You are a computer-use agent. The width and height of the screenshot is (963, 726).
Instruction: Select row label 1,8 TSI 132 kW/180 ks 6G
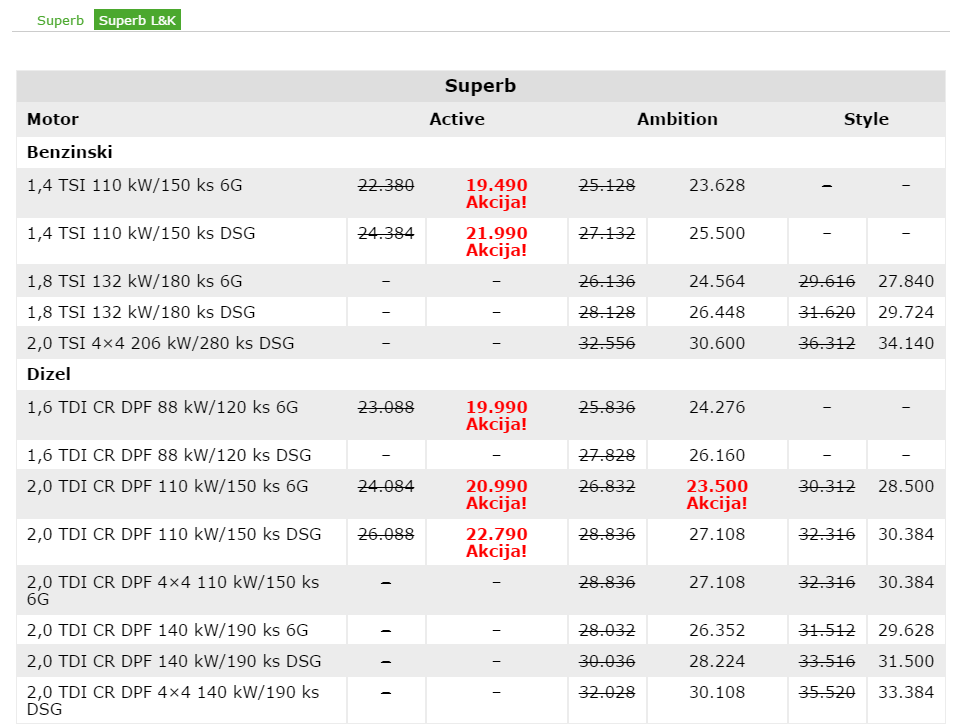[135, 281]
